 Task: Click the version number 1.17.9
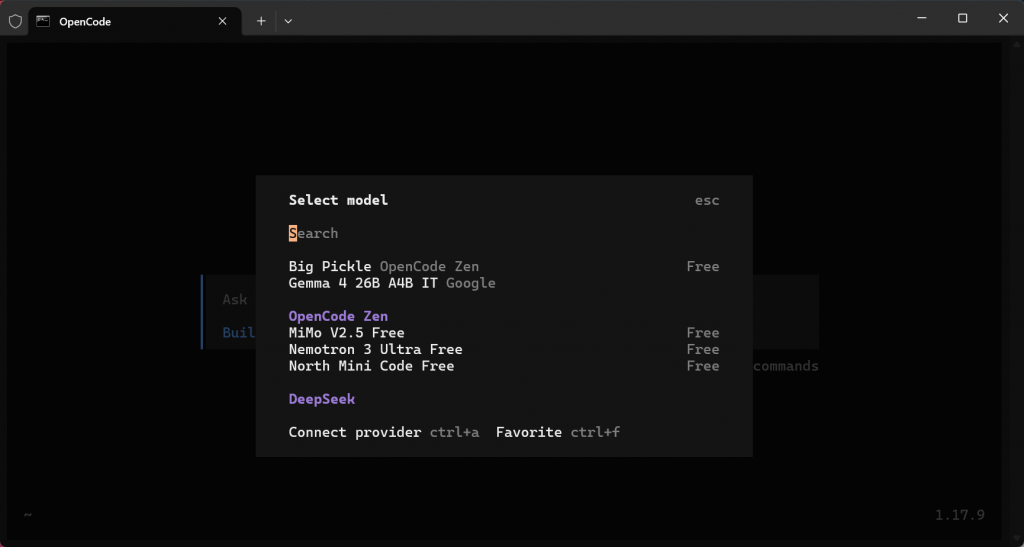point(959,515)
